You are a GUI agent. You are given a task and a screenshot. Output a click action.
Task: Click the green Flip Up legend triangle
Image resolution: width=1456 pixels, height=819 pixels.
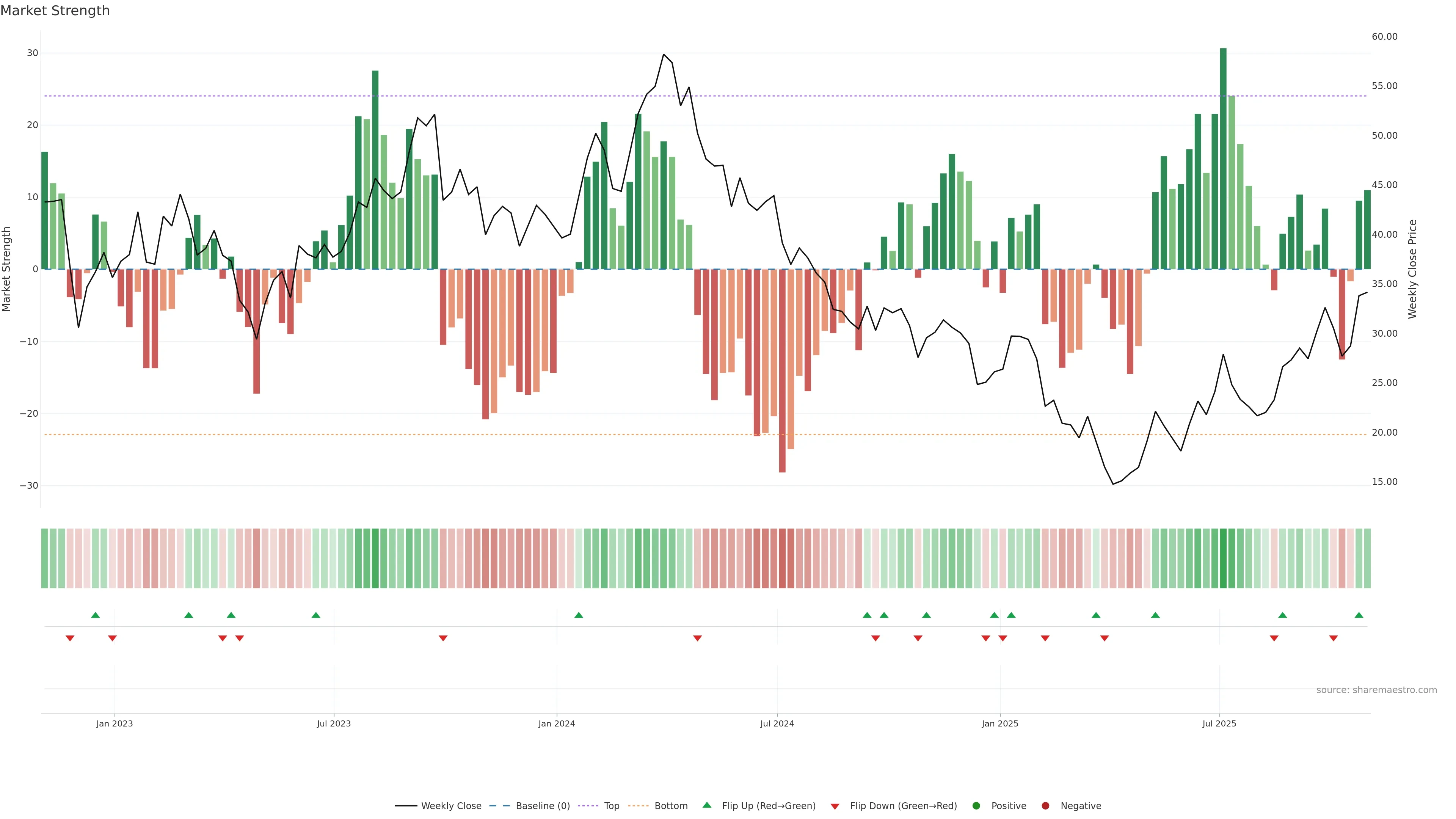coord(706,805)
